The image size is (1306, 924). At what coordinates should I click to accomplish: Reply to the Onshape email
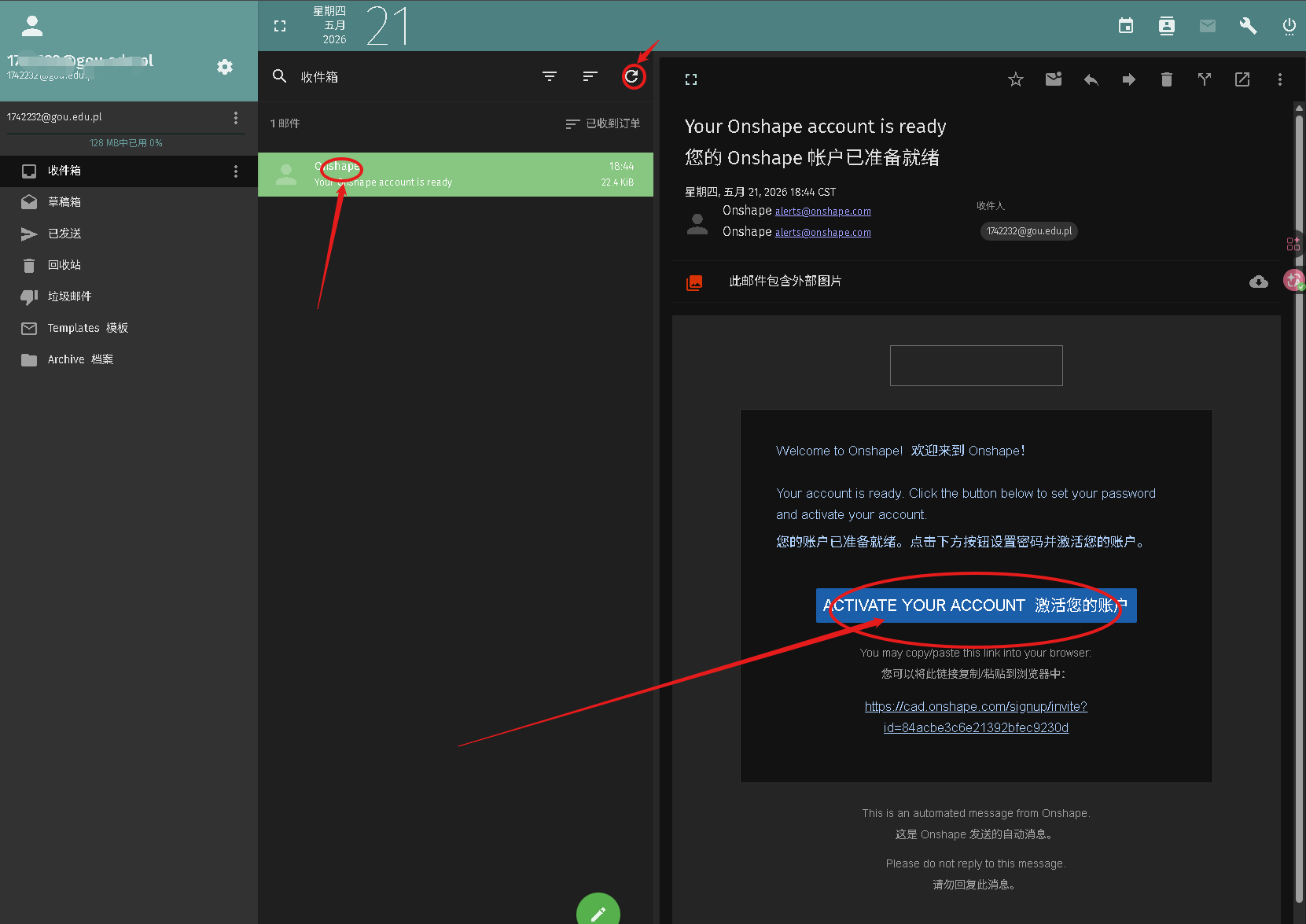pos(1091,79)
